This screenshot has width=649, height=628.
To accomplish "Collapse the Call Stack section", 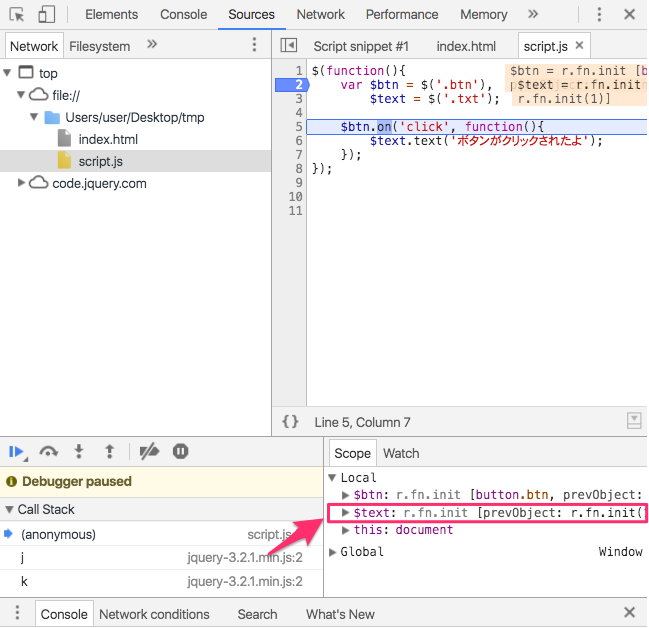I will [10, 509].
